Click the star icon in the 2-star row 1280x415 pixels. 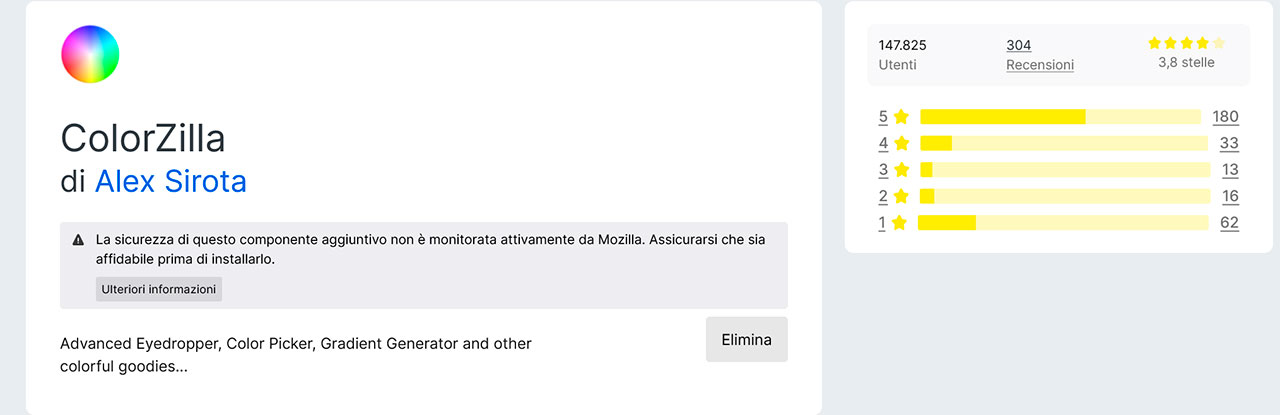[x=902, y=196]
